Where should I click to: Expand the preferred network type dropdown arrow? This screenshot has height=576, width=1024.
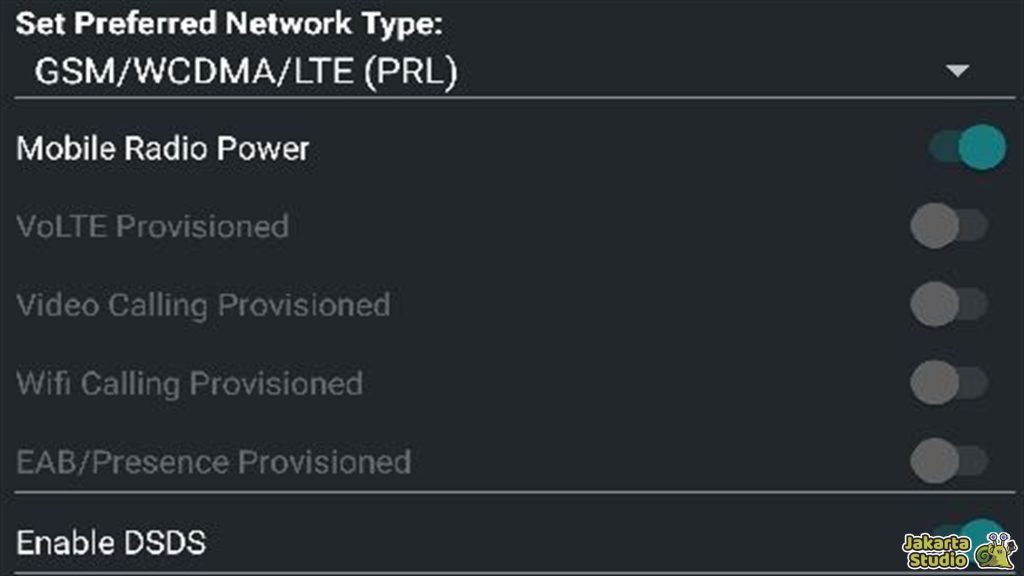(x=958, y=71)
